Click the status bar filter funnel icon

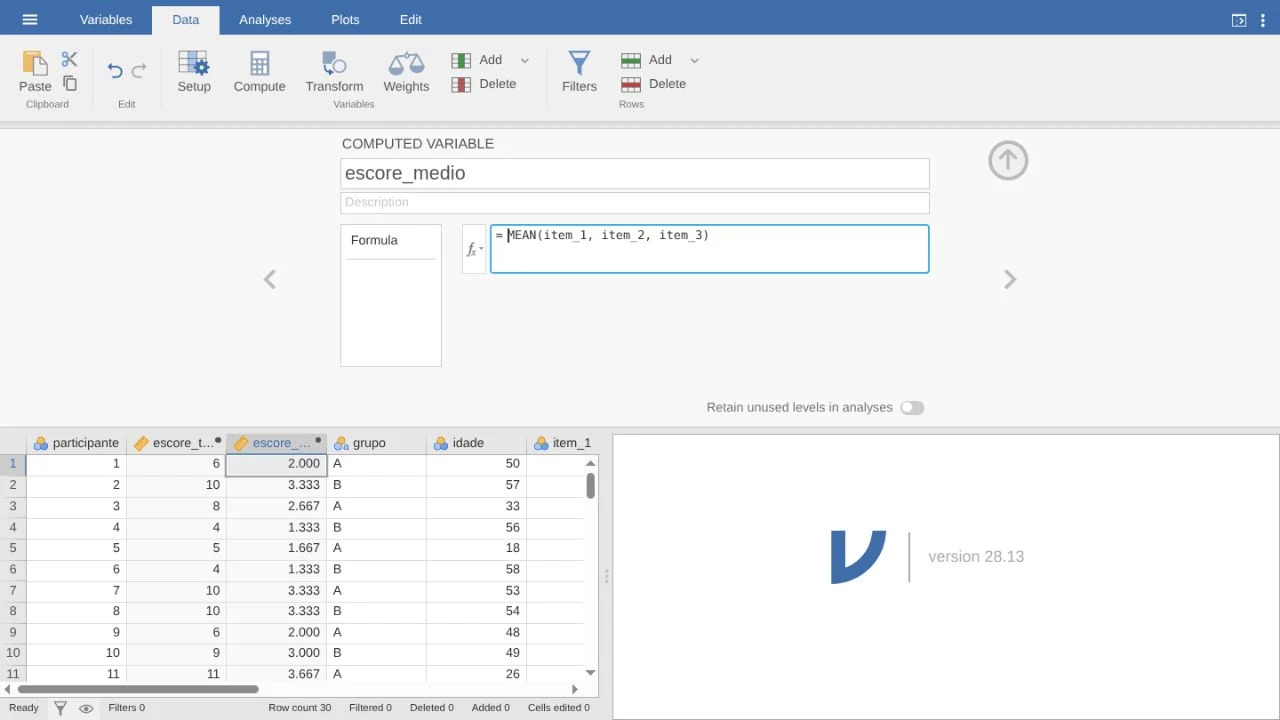point(60,708)
